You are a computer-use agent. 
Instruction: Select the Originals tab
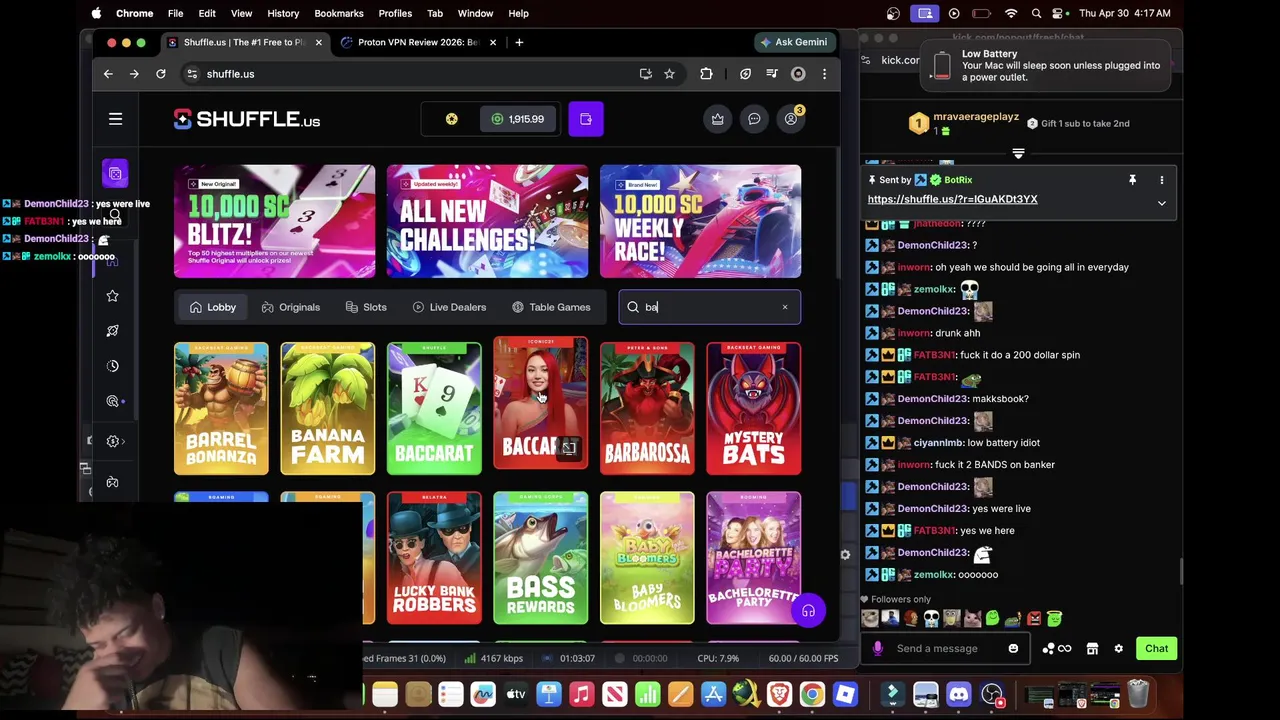click(290, 307)
